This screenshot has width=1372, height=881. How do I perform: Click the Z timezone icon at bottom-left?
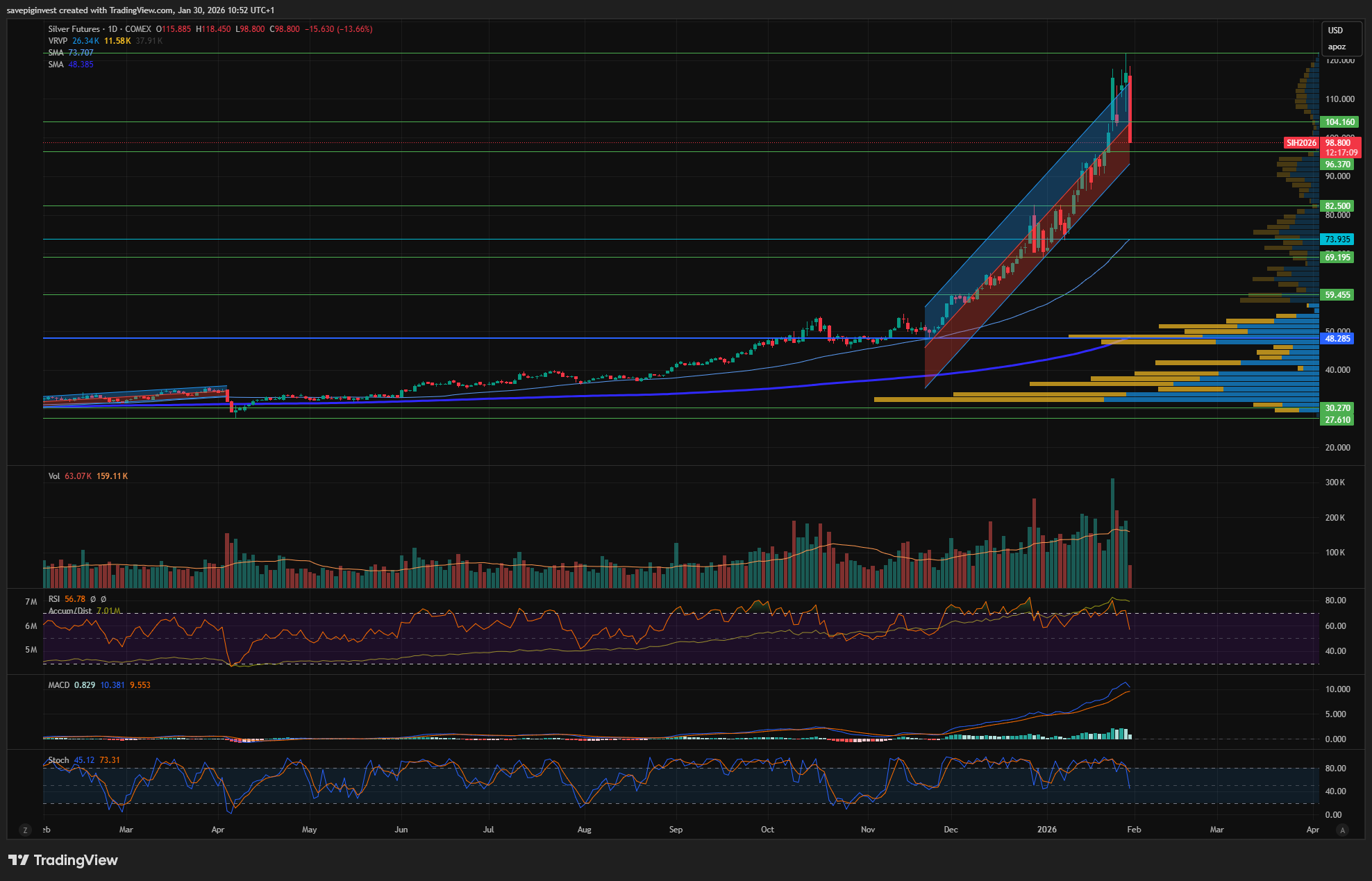tap(26, 830)
